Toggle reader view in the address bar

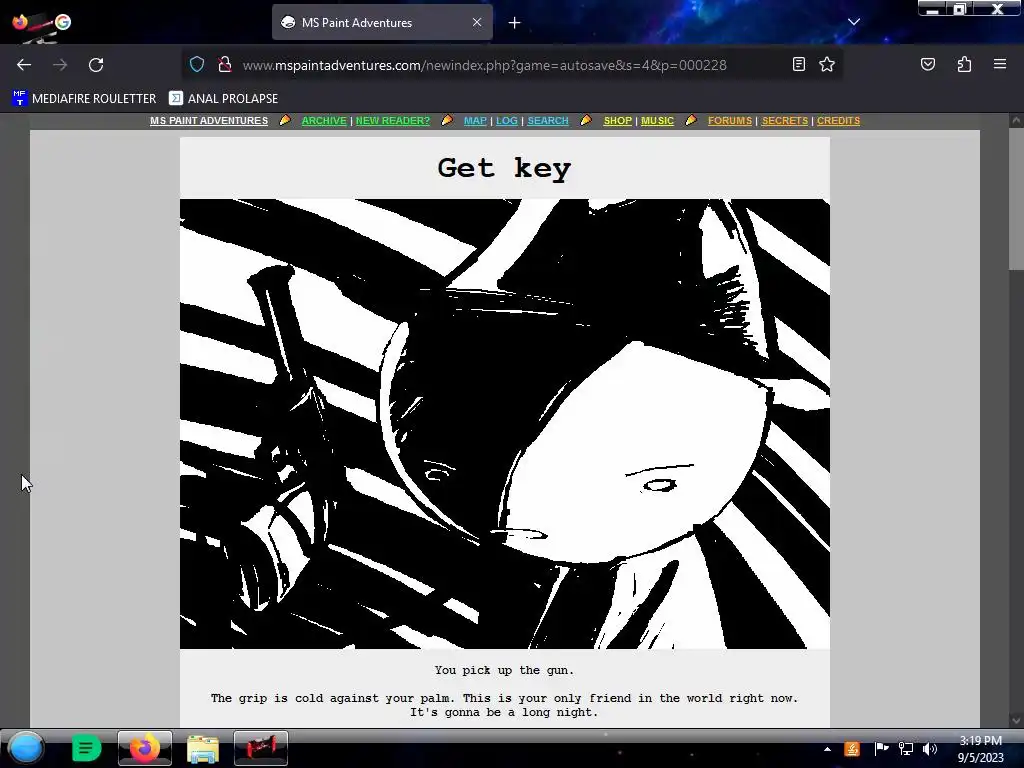pos(799,64)
